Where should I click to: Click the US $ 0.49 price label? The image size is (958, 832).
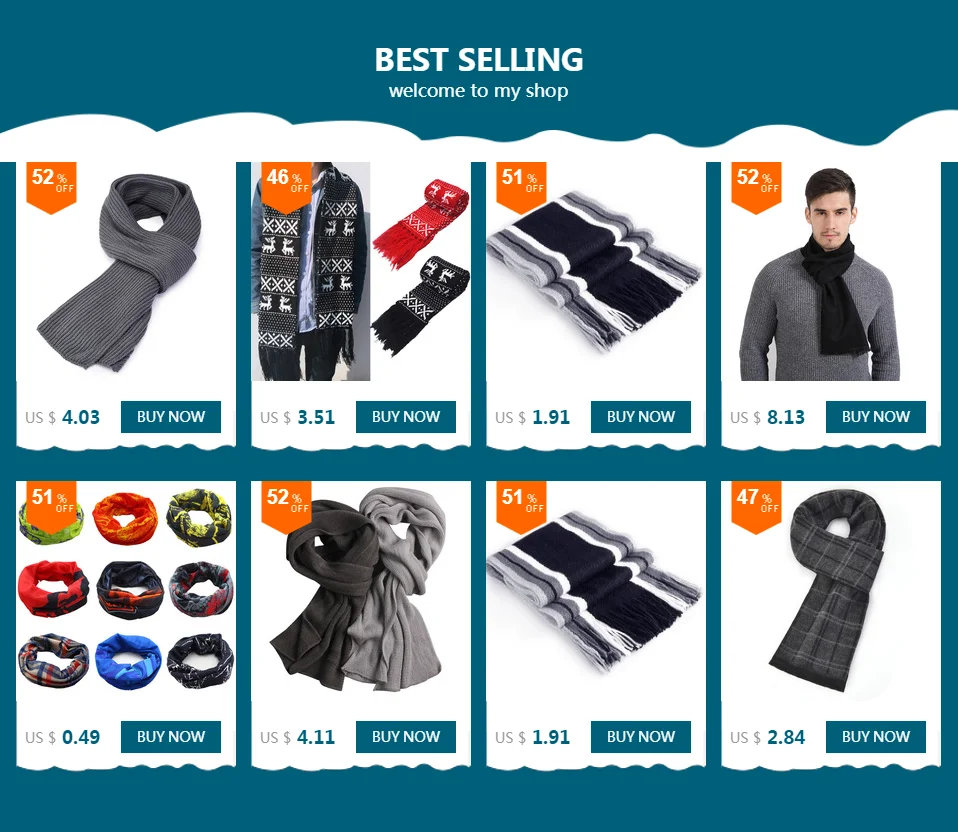pos(62,737)
